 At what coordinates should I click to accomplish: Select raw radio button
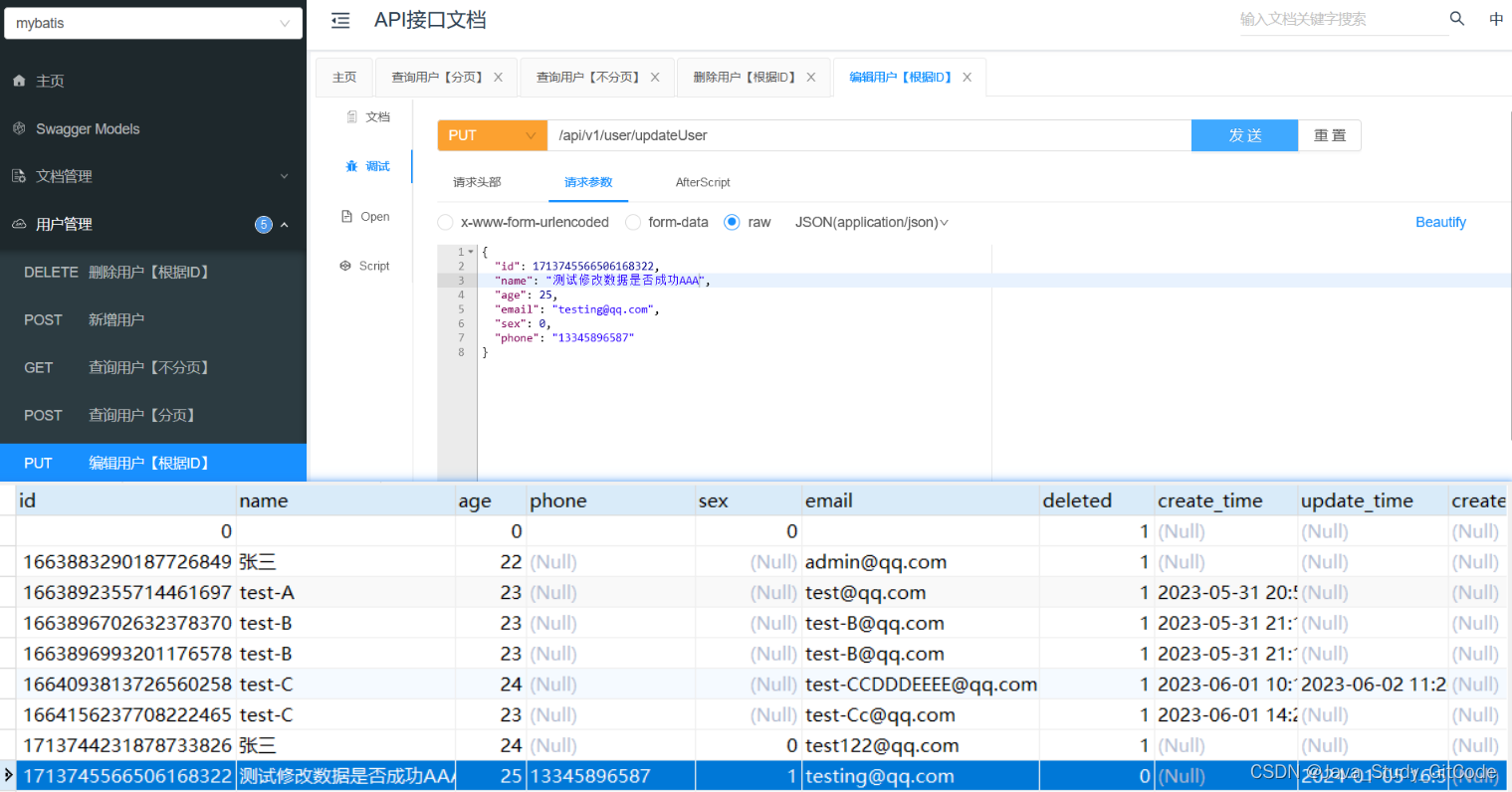pyautogui.click(x=732, y=222)
